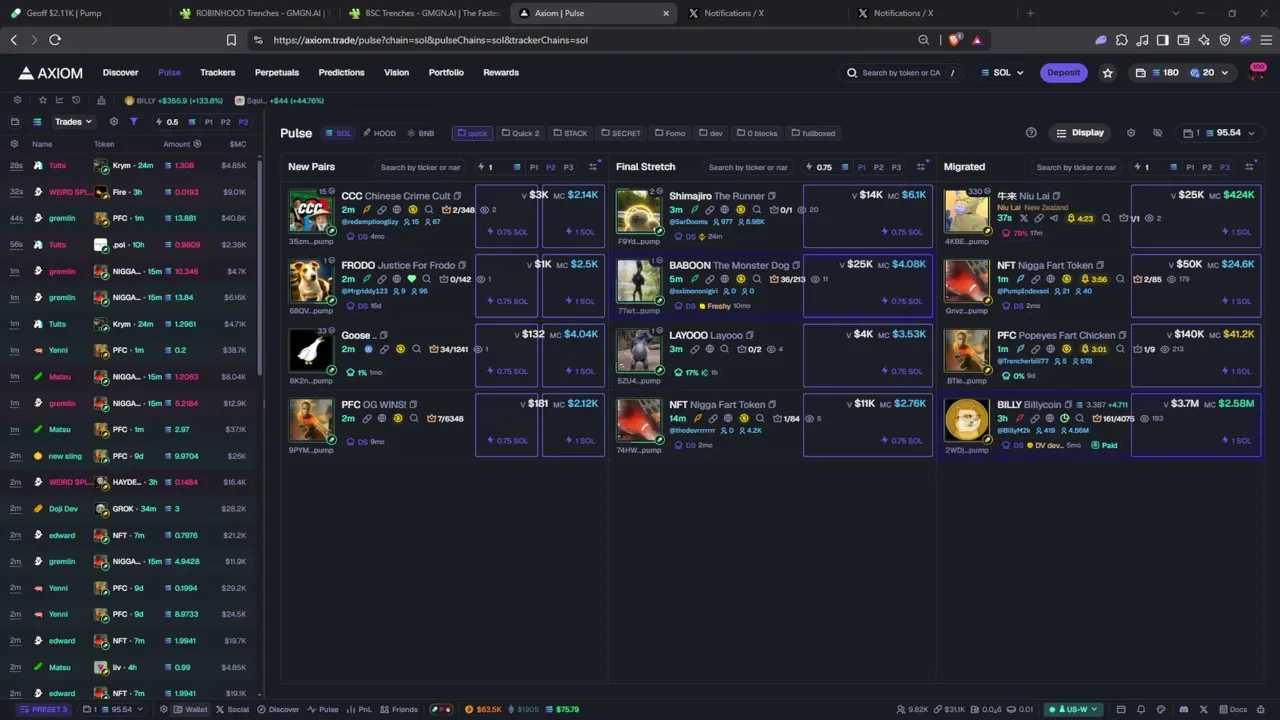Go to Portfolio tab

click(x=446, y=73)
